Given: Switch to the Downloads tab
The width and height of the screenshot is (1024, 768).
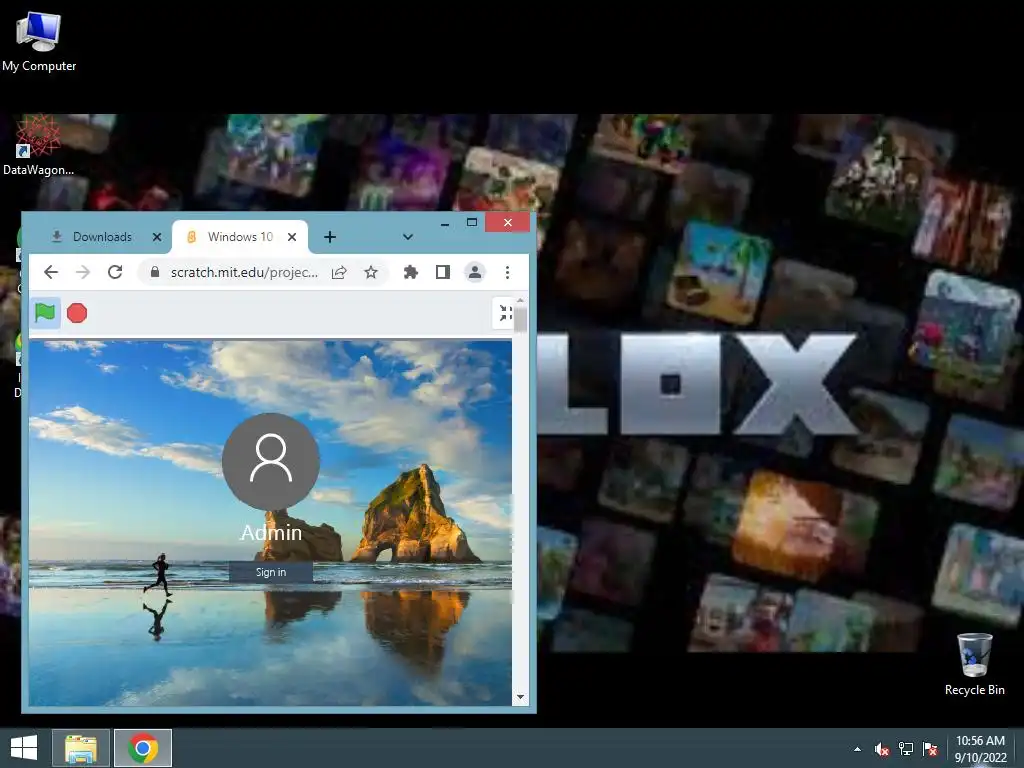Looking at the screenshot, I should (x=102, y=237).
